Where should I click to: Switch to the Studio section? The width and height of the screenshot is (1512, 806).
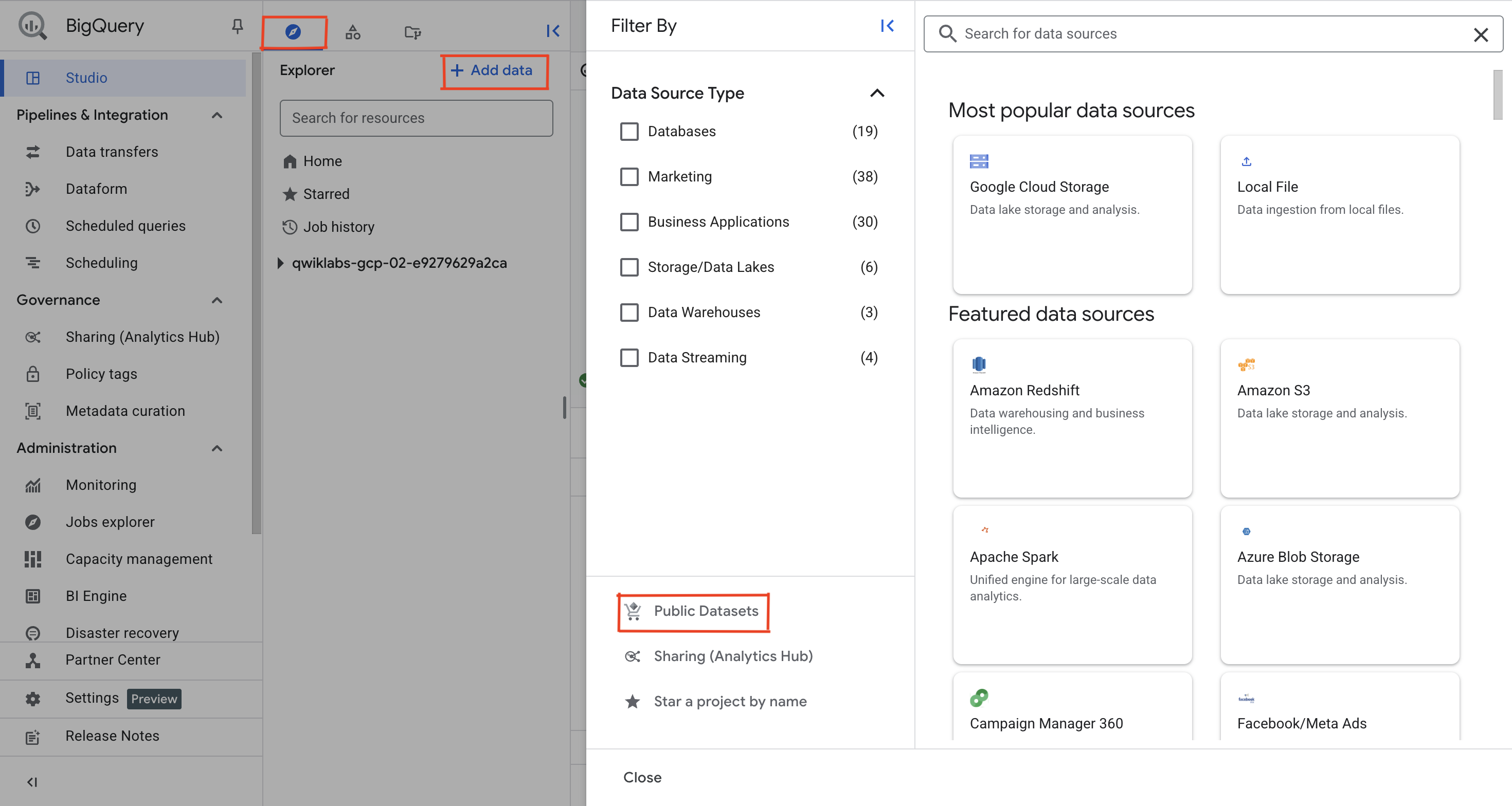point(86,78)
